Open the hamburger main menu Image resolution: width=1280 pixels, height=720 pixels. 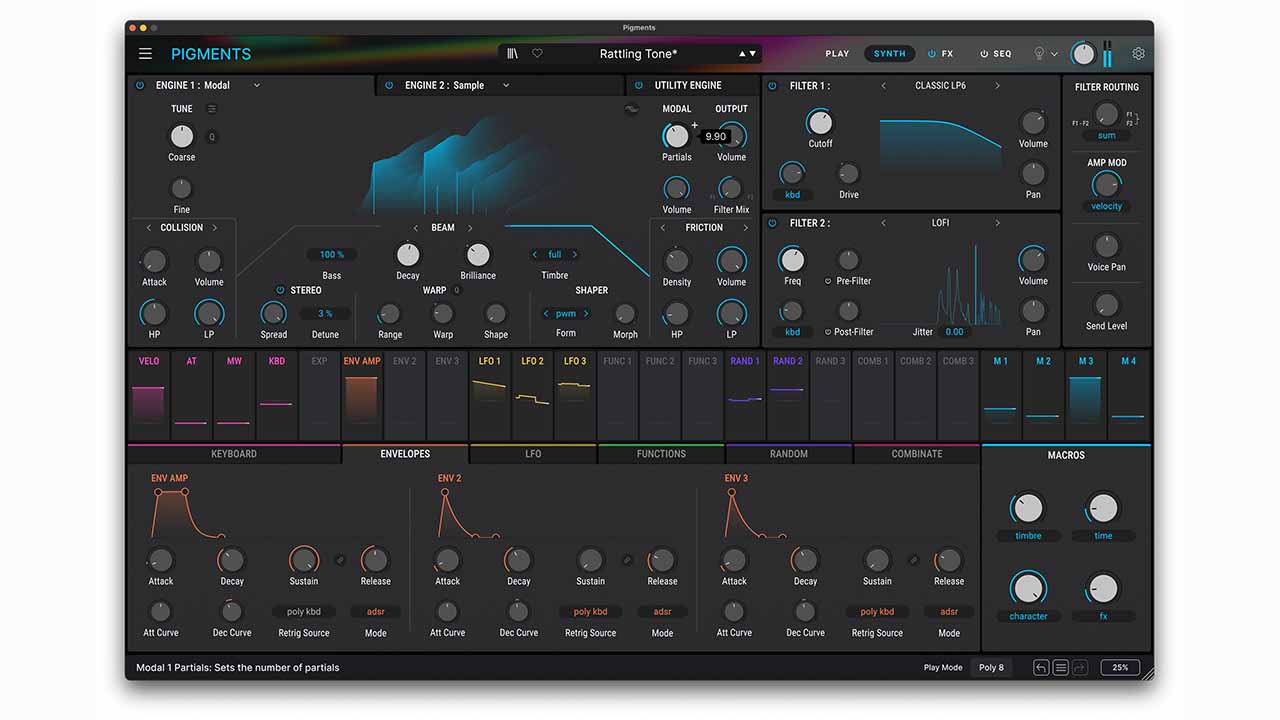coord(146,54)
